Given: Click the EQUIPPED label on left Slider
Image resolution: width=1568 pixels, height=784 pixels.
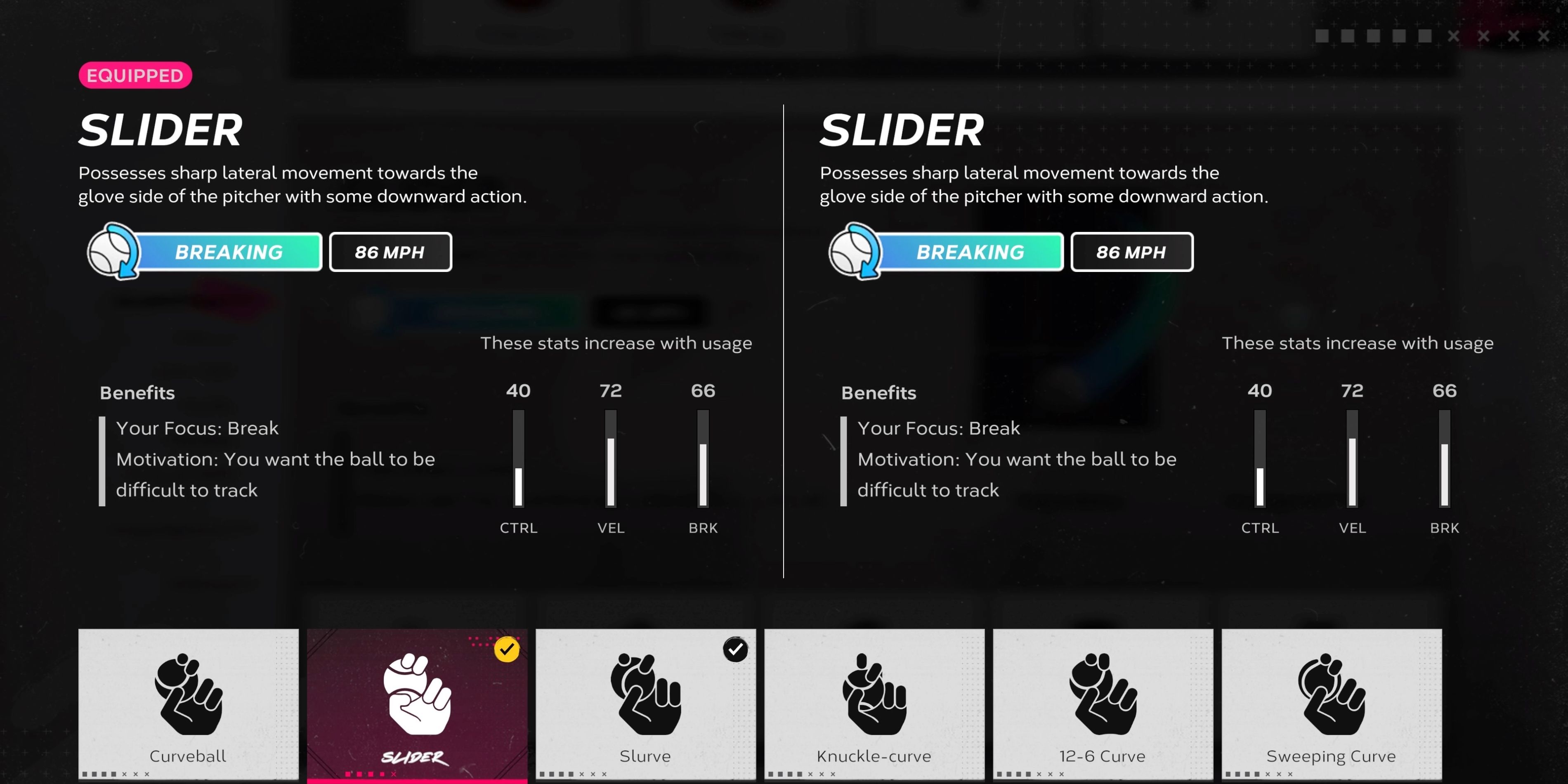Looking at the screenshot, I should (x=134, y=76).
